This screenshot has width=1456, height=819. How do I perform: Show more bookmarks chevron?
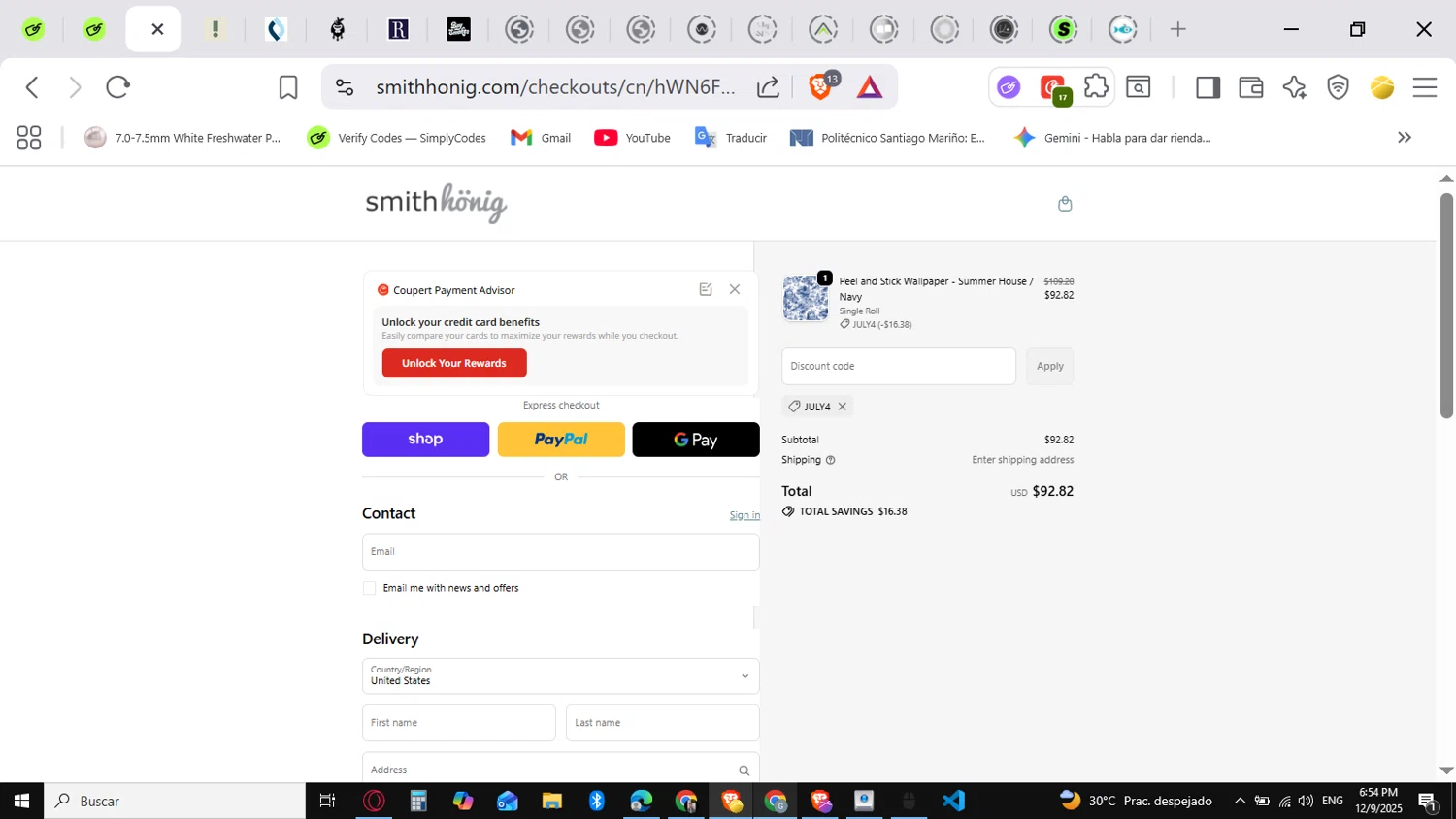[x=1405, y=138]
